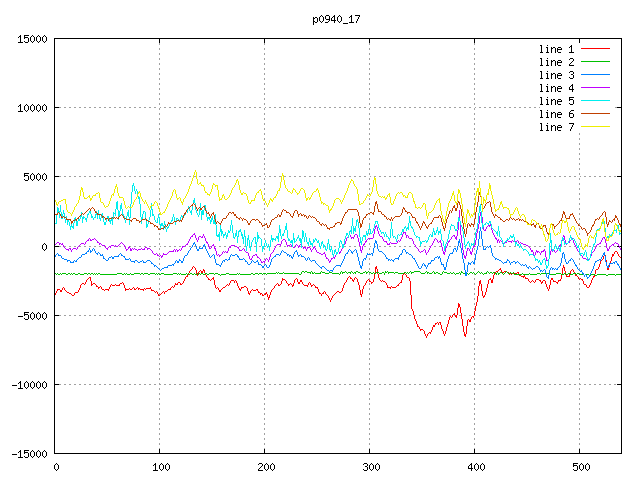Select the 'line 2' legend label

(556, 62)
